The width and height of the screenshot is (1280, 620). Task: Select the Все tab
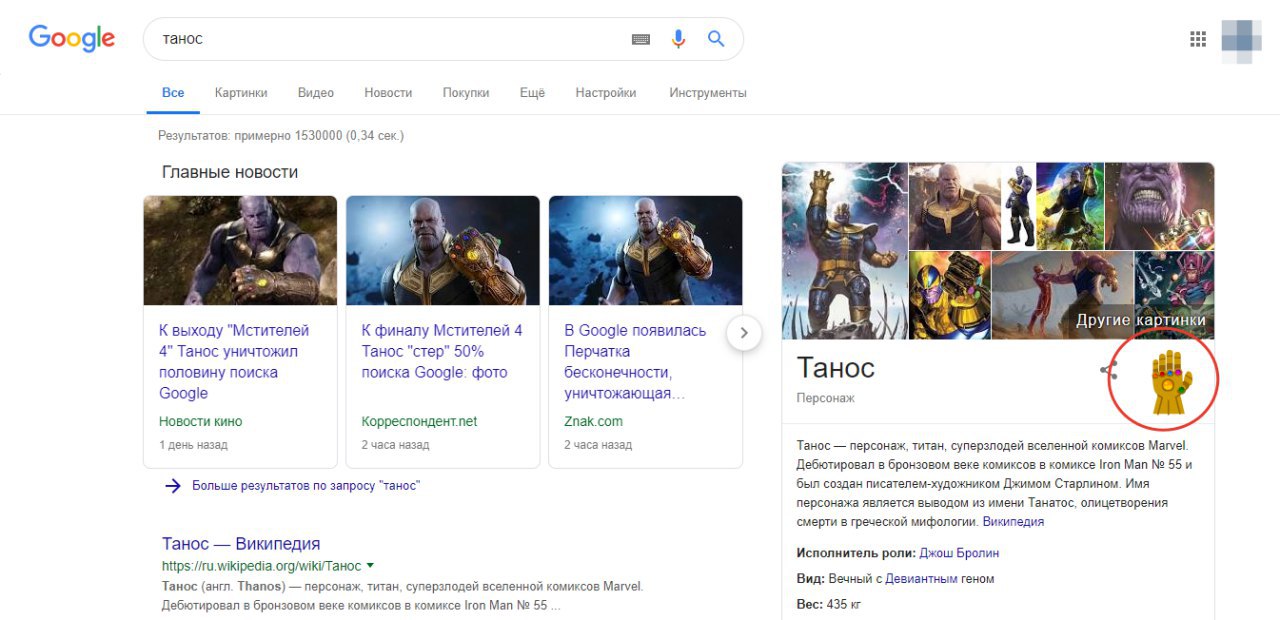(173, 93)
